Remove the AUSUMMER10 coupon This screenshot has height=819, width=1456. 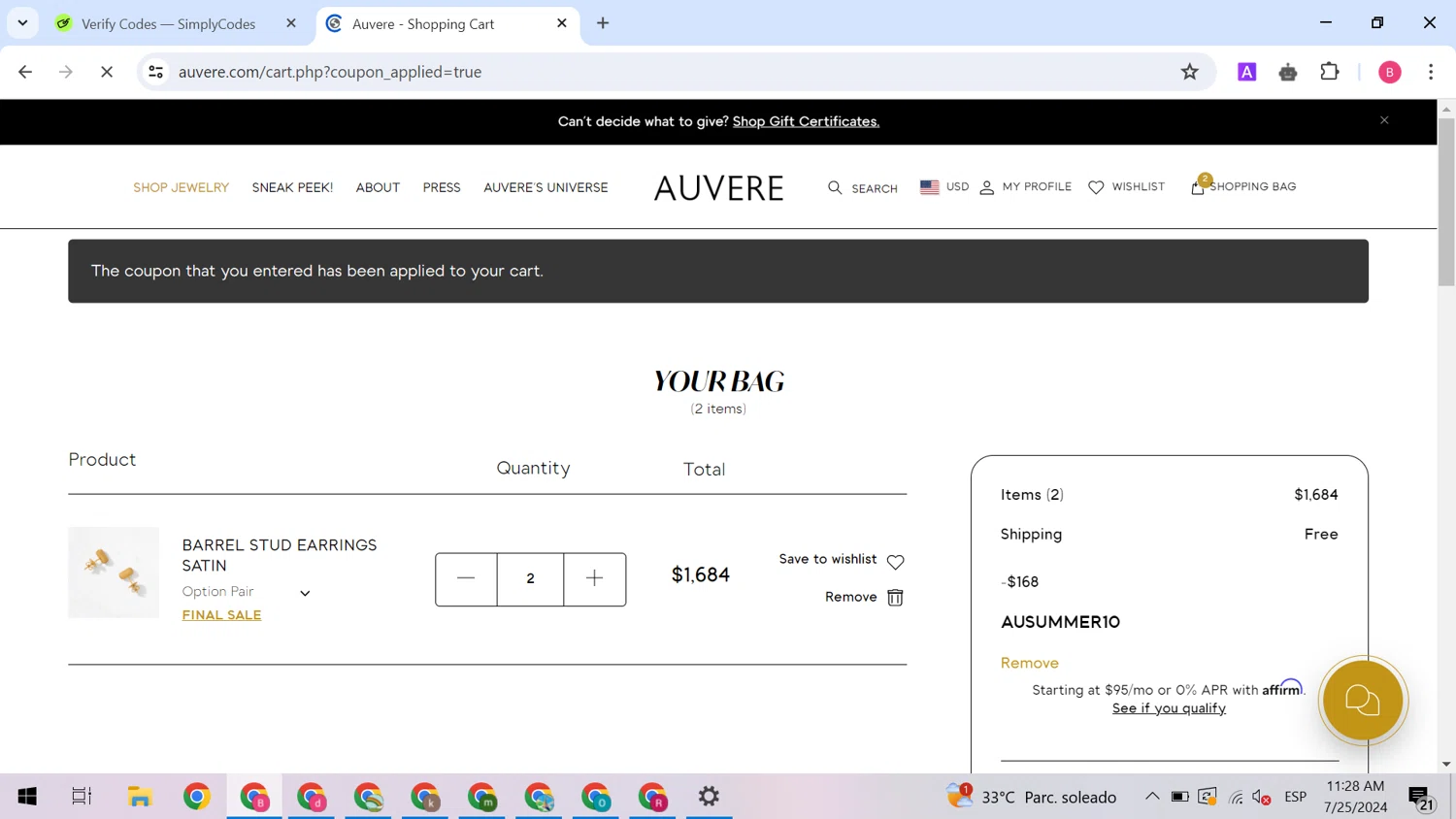[1030, 663]
